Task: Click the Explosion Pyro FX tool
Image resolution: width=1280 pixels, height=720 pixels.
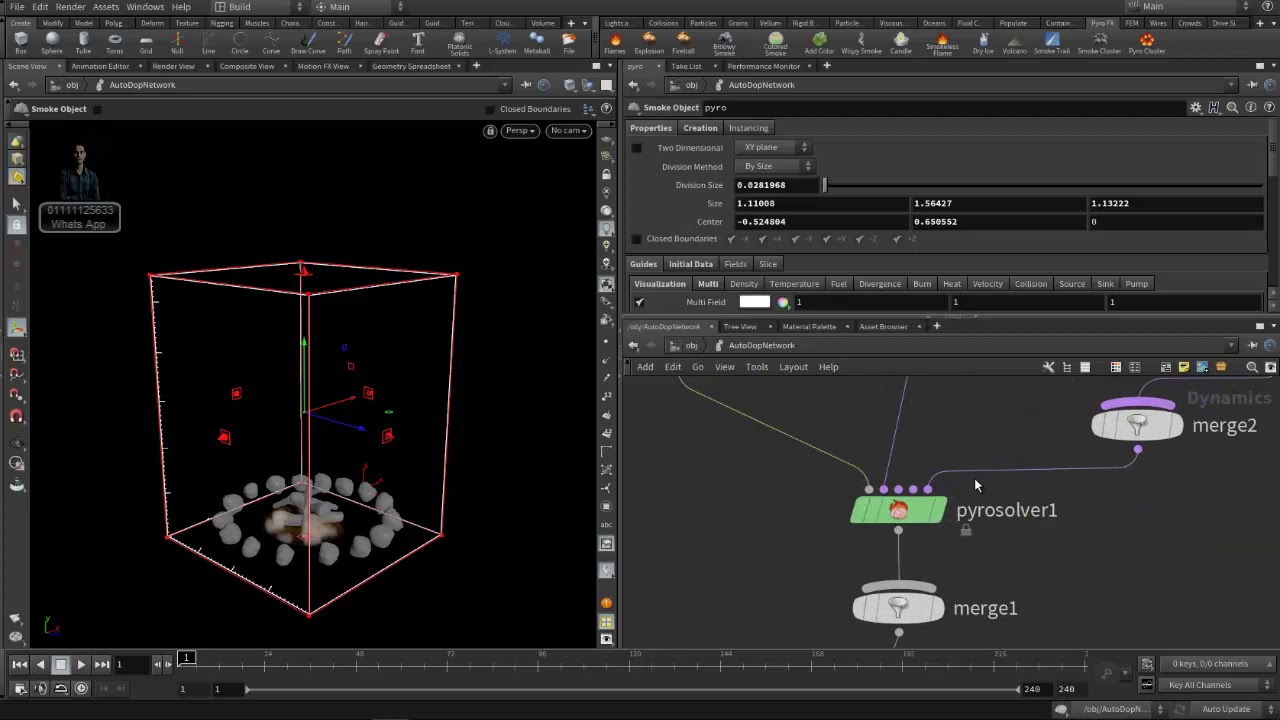Action: [x=649, y=43]
